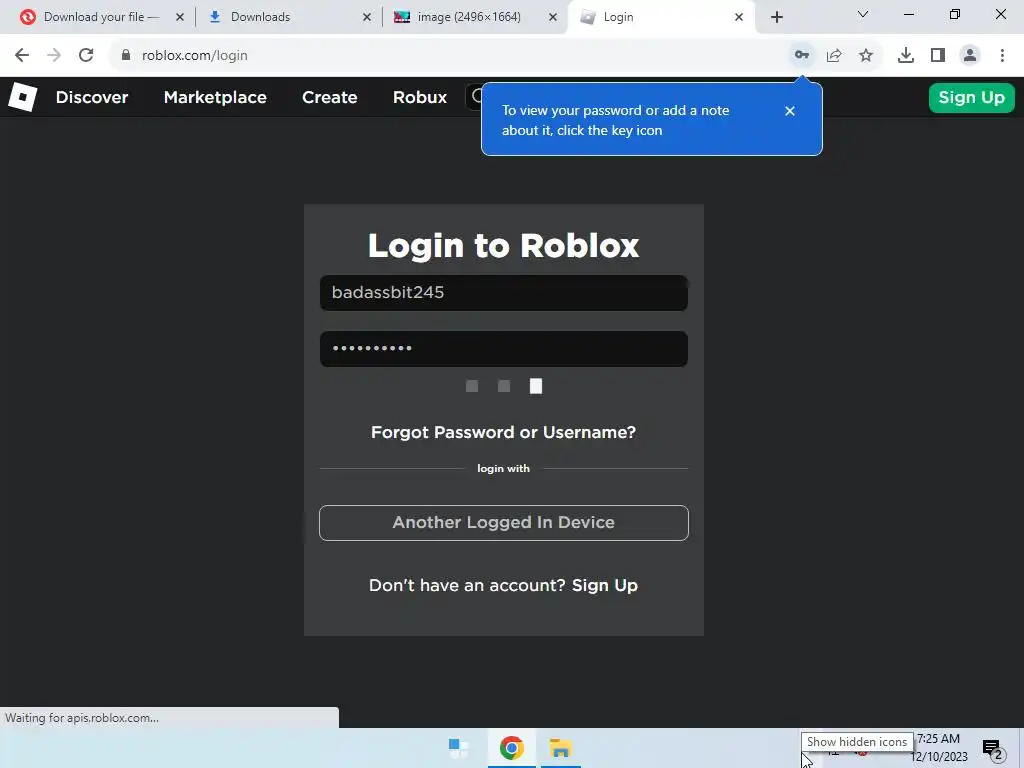This screenshot has height=768, width=1024.
Task: Open the Marketplace nav item
Action: coord(215,97)
